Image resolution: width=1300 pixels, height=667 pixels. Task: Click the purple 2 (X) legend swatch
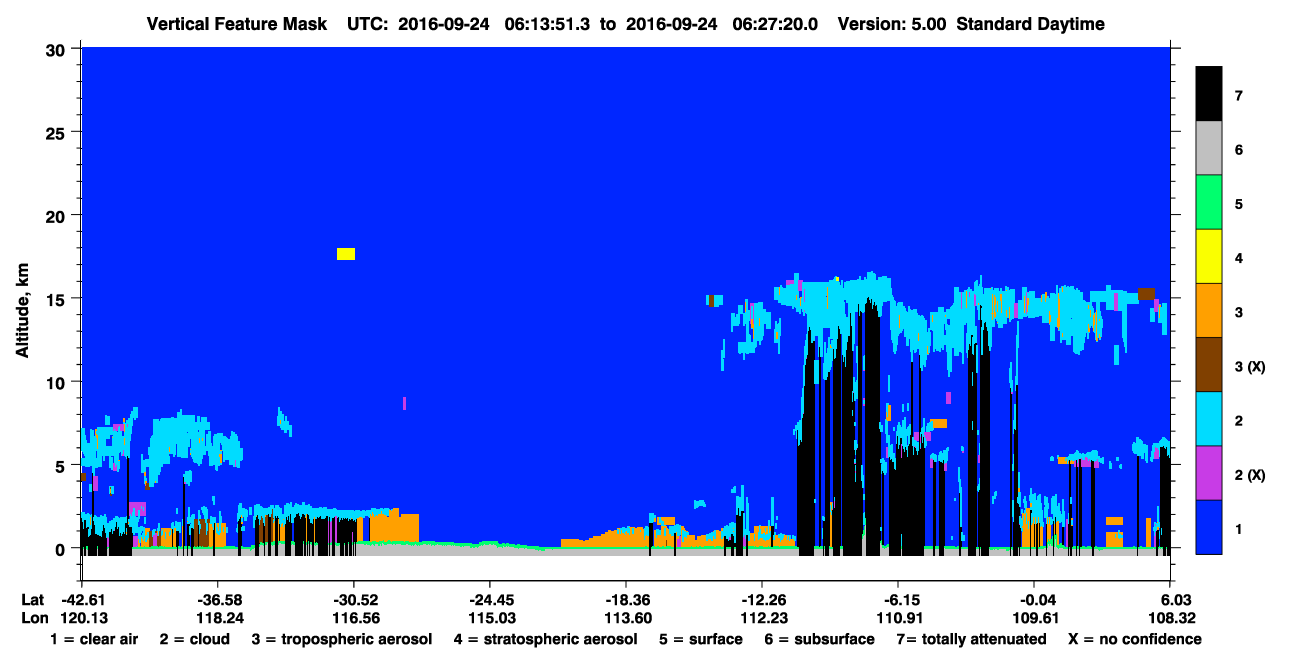[1209, 473]
